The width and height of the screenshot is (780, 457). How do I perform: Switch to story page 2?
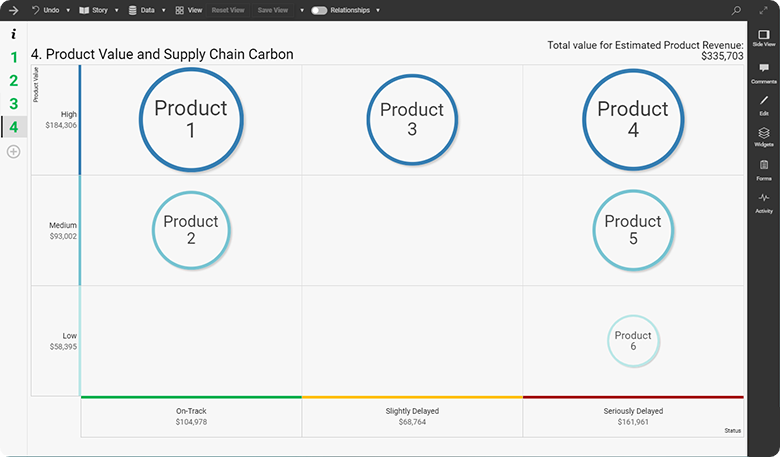pyautogui.click(x=13, y=80)
